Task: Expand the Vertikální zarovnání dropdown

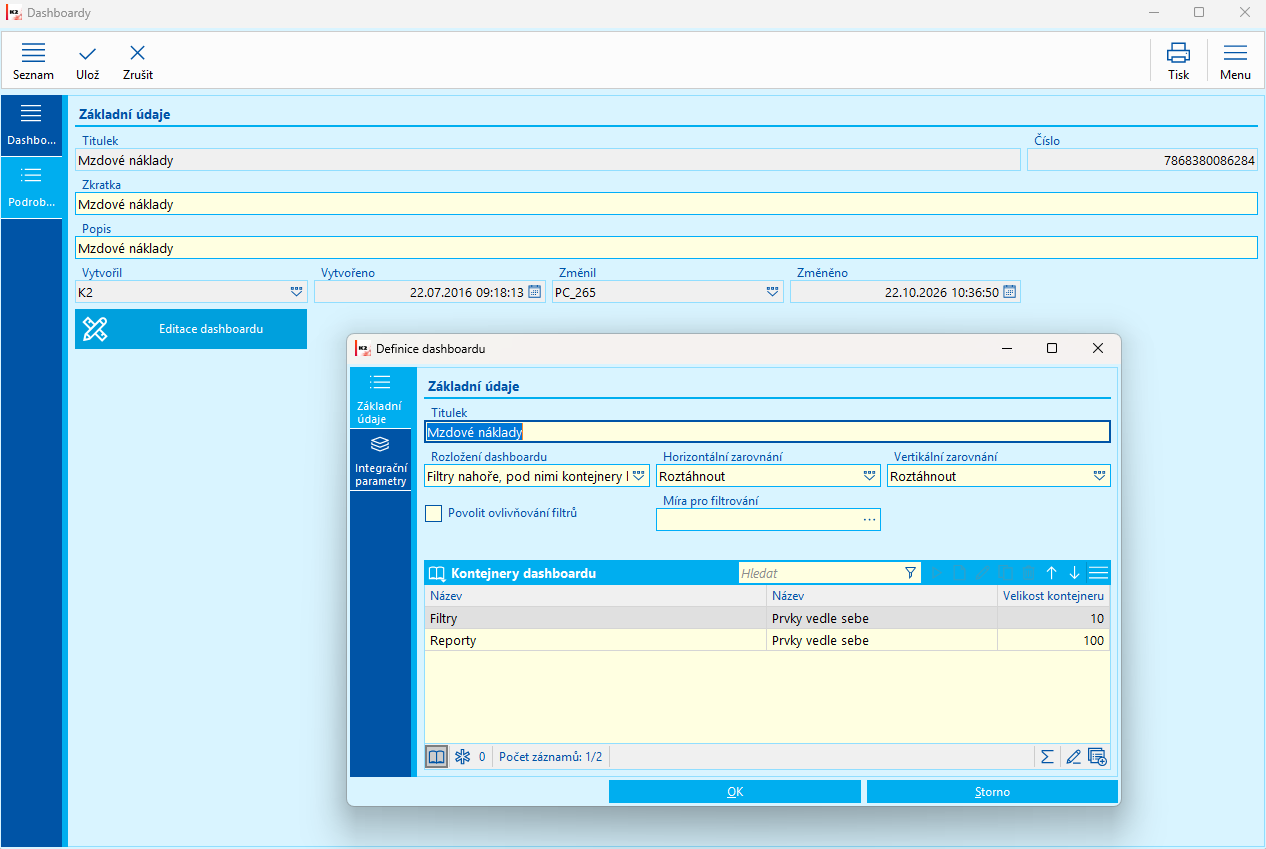Action: click(1099, 476)
